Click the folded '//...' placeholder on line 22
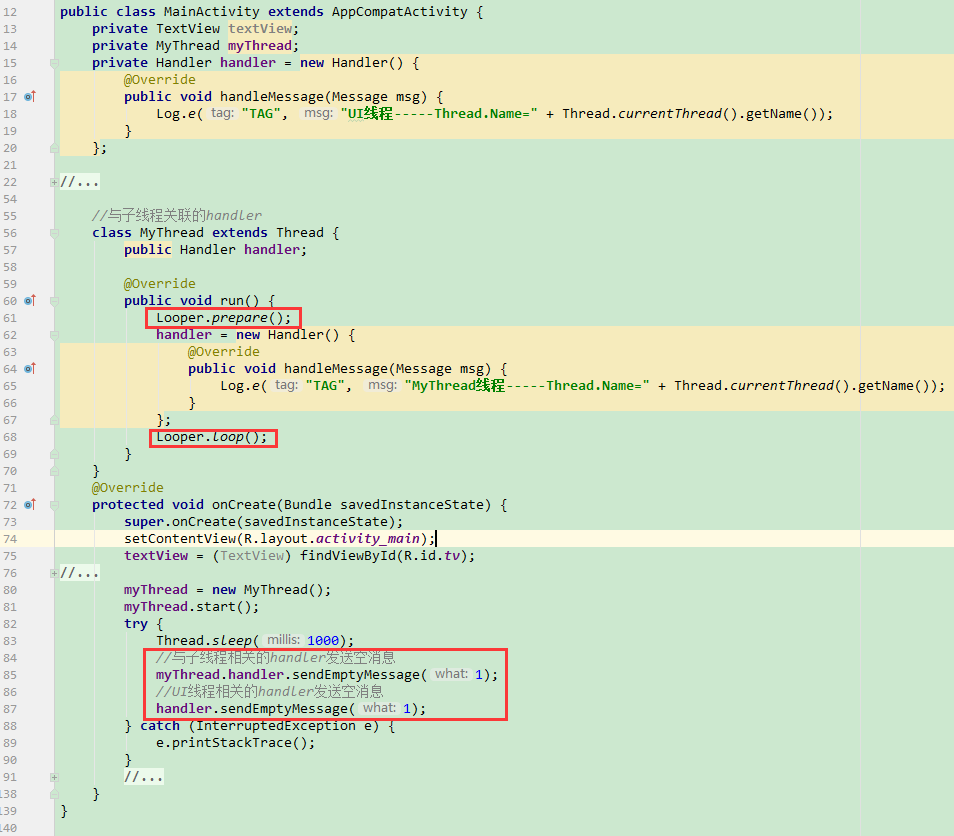 click(x=80, y=182)
